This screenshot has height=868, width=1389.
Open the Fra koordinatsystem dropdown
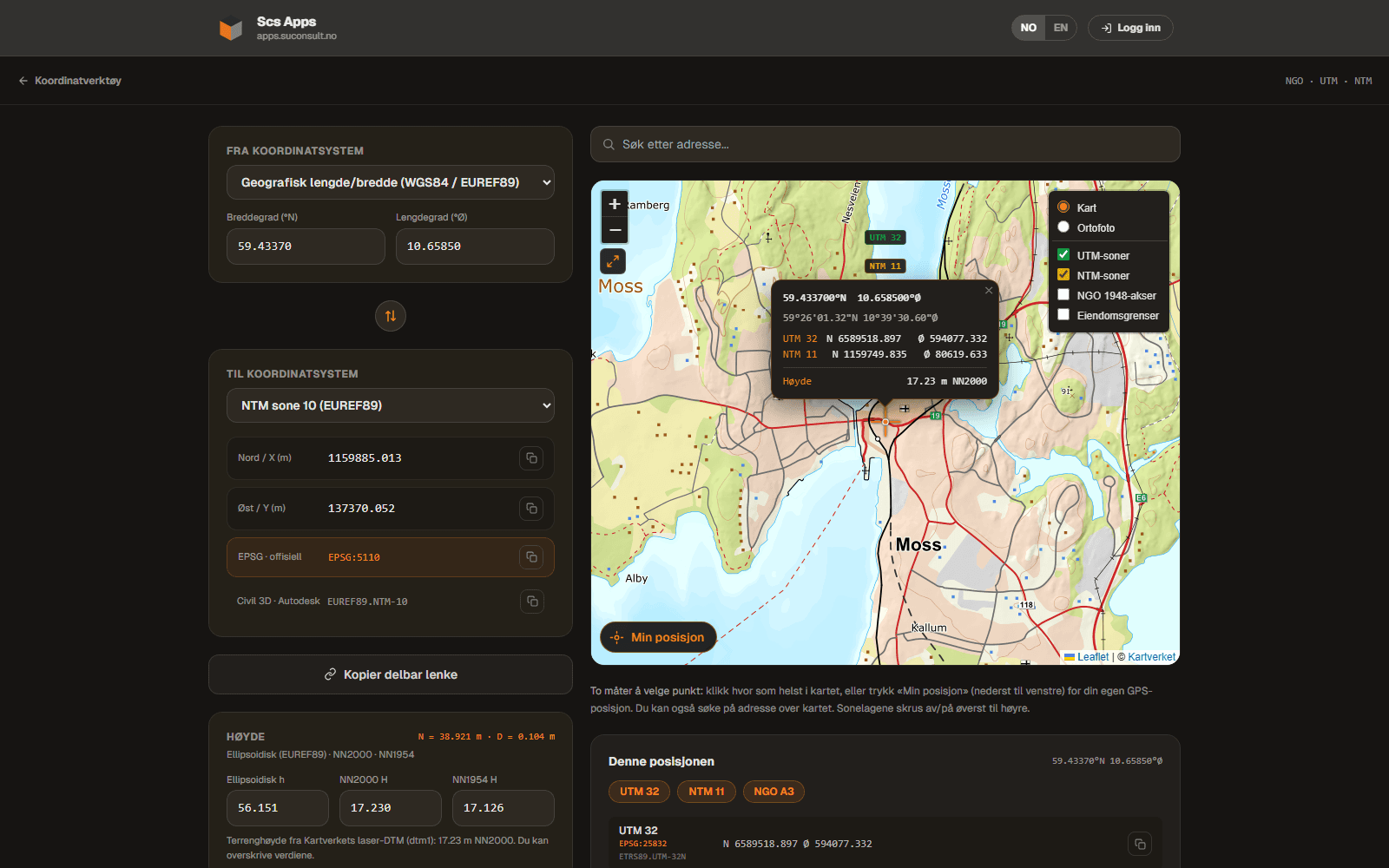click(x=391, y=182)
